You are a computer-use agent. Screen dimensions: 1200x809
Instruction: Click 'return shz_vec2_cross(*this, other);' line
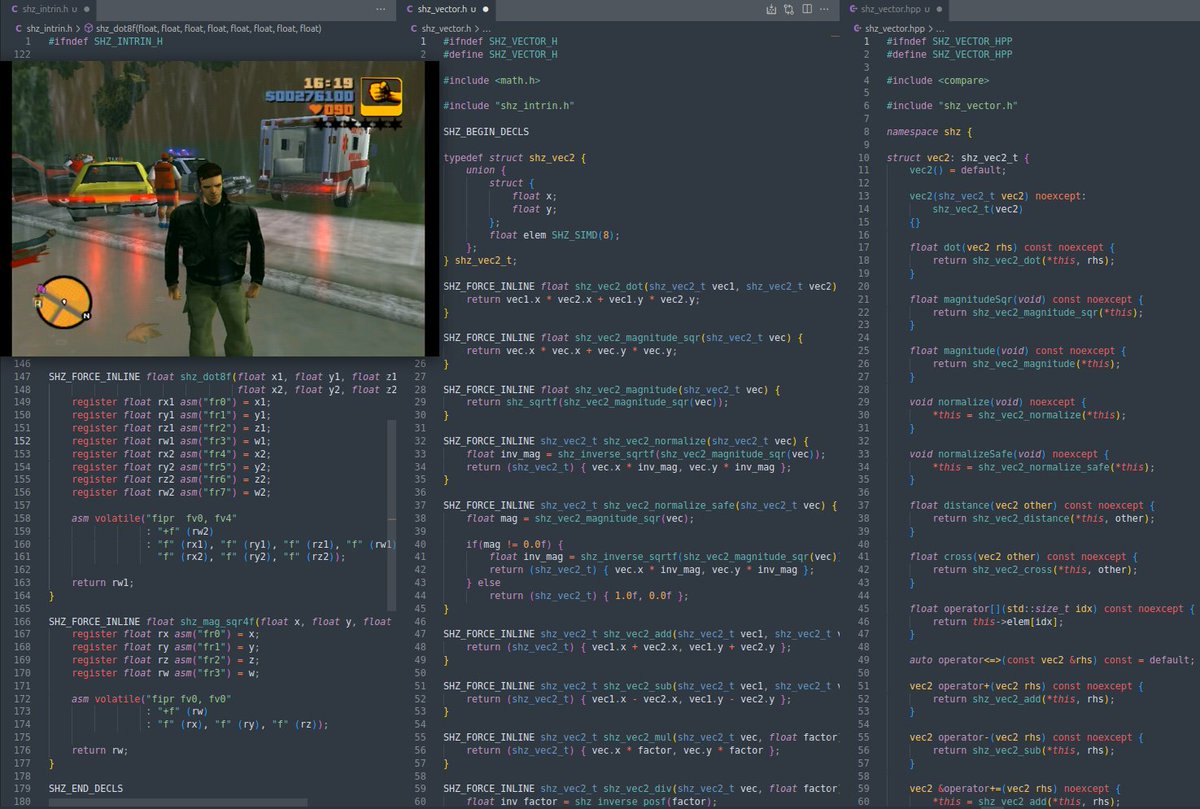(1036, 570)
